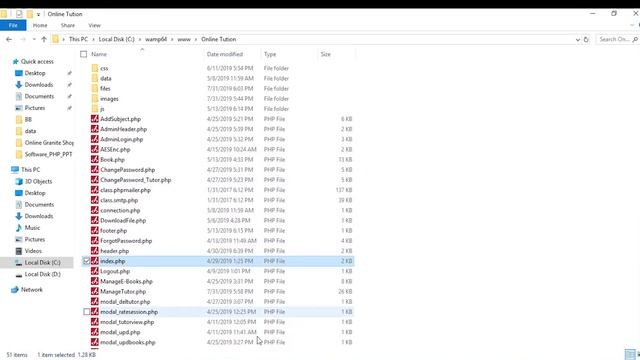
Task: Click the Book.php file icon
Action: 95,160
